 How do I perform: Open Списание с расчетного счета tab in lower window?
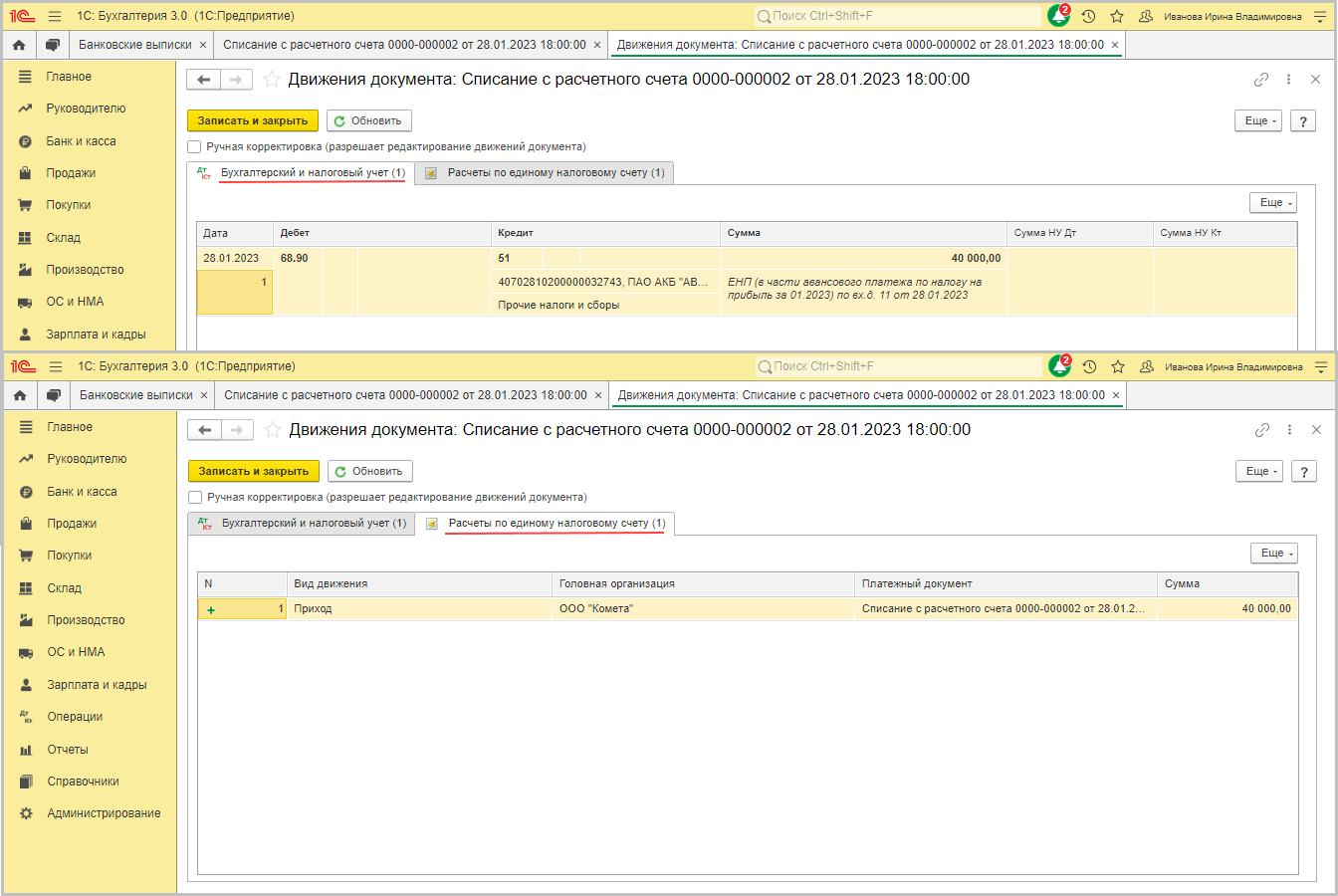point(405,395)
